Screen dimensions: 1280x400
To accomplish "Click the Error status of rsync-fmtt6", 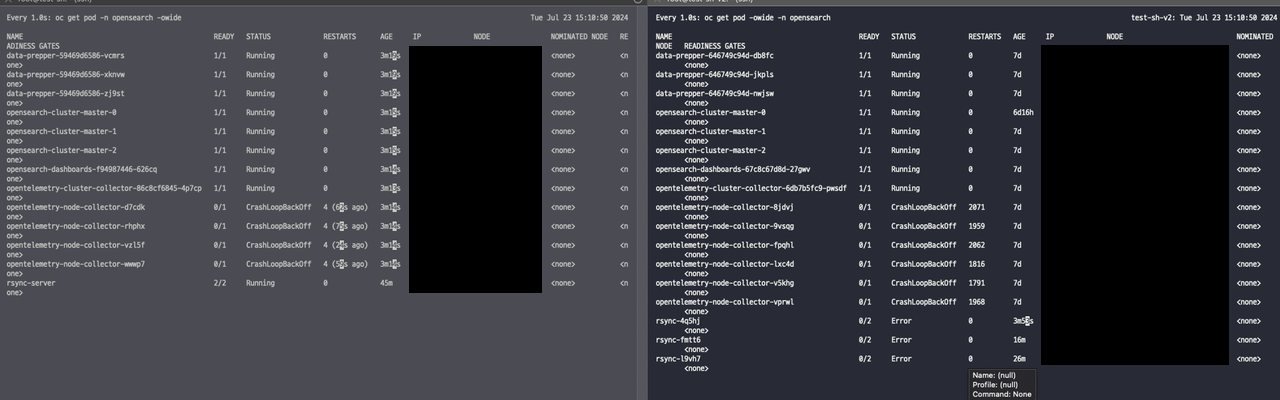I will tap(901, 341).
